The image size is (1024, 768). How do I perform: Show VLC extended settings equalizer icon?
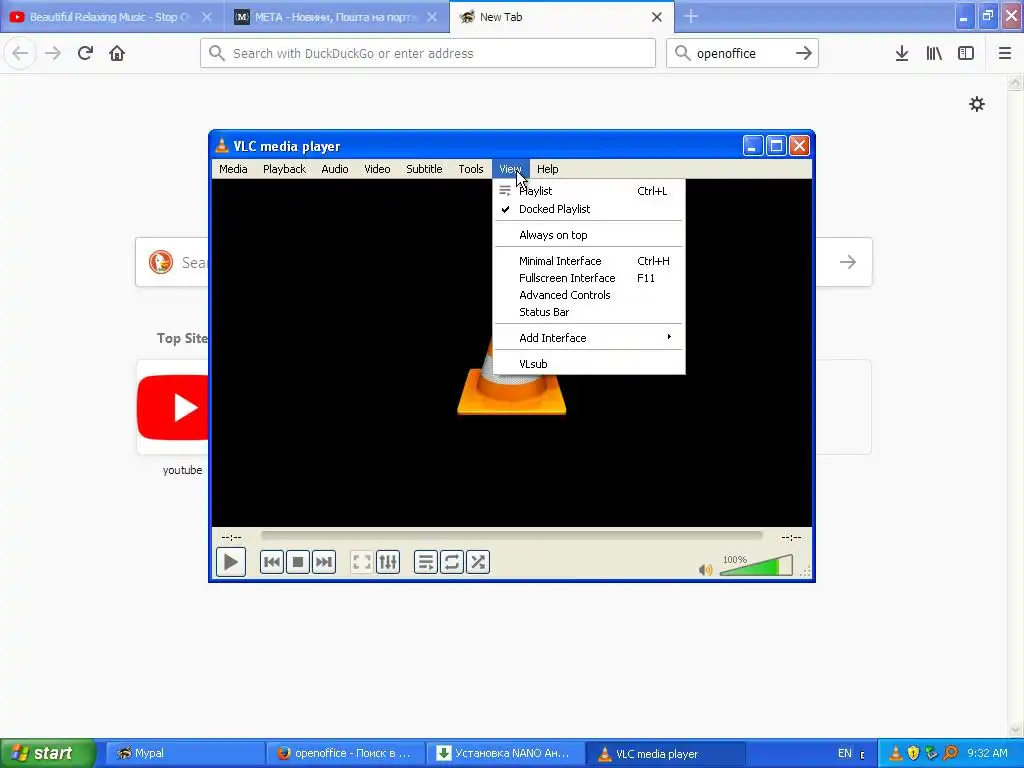tap(388, 562)
